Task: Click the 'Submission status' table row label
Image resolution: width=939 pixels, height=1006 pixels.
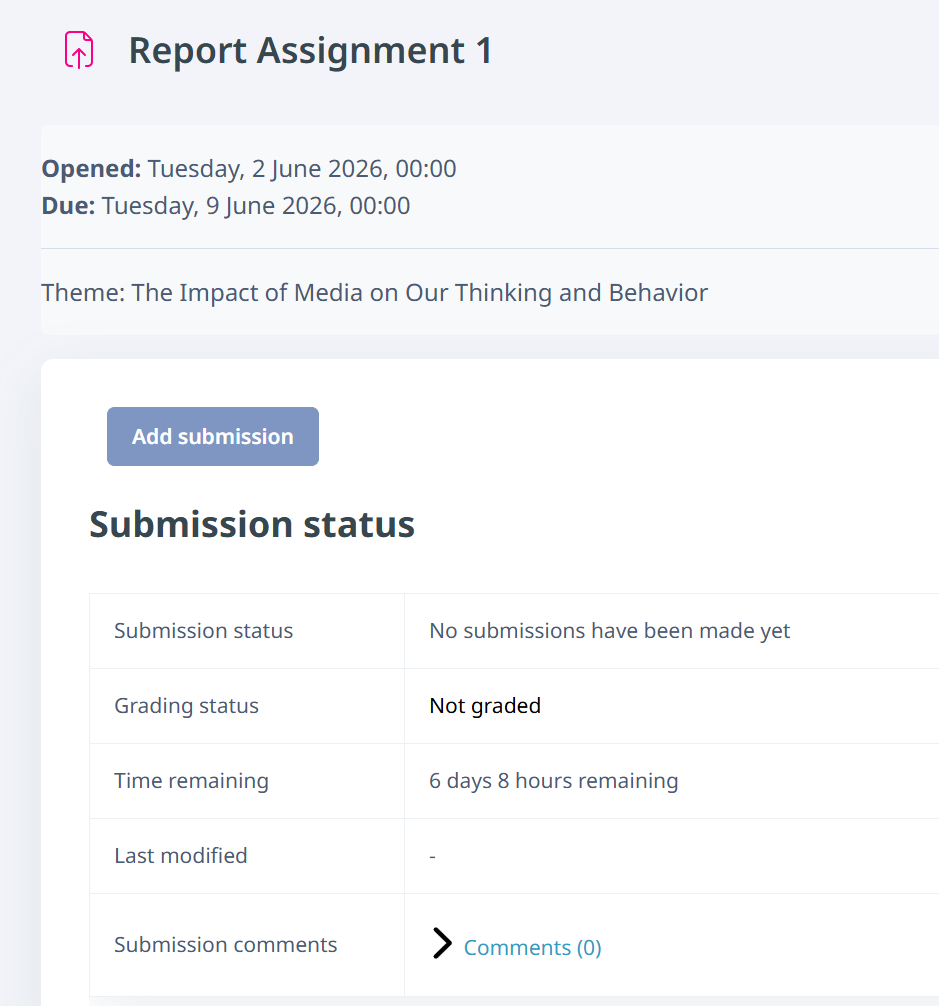Action: pos(203,631)
